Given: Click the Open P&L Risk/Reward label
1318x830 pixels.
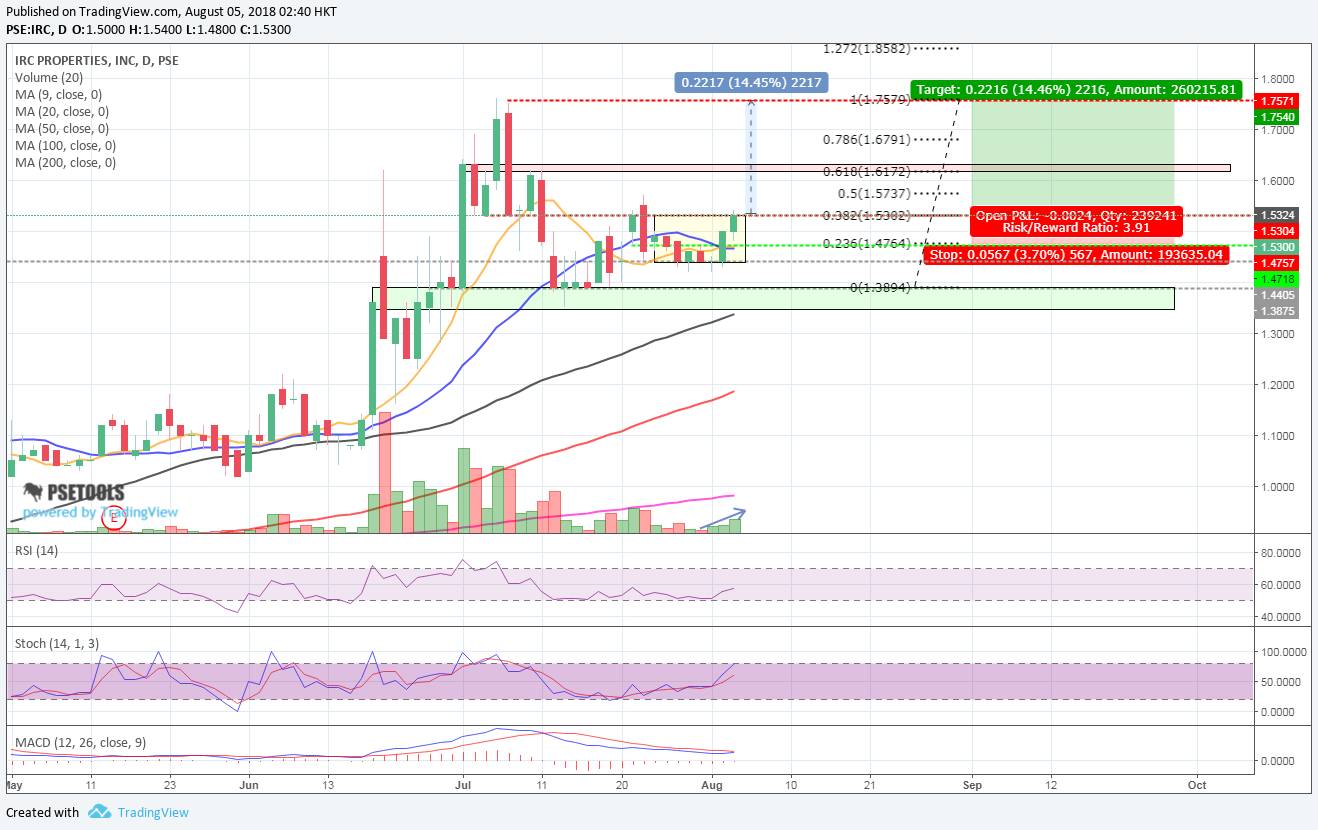Looking at the screenshot, I should click(x=1076, y=222).
